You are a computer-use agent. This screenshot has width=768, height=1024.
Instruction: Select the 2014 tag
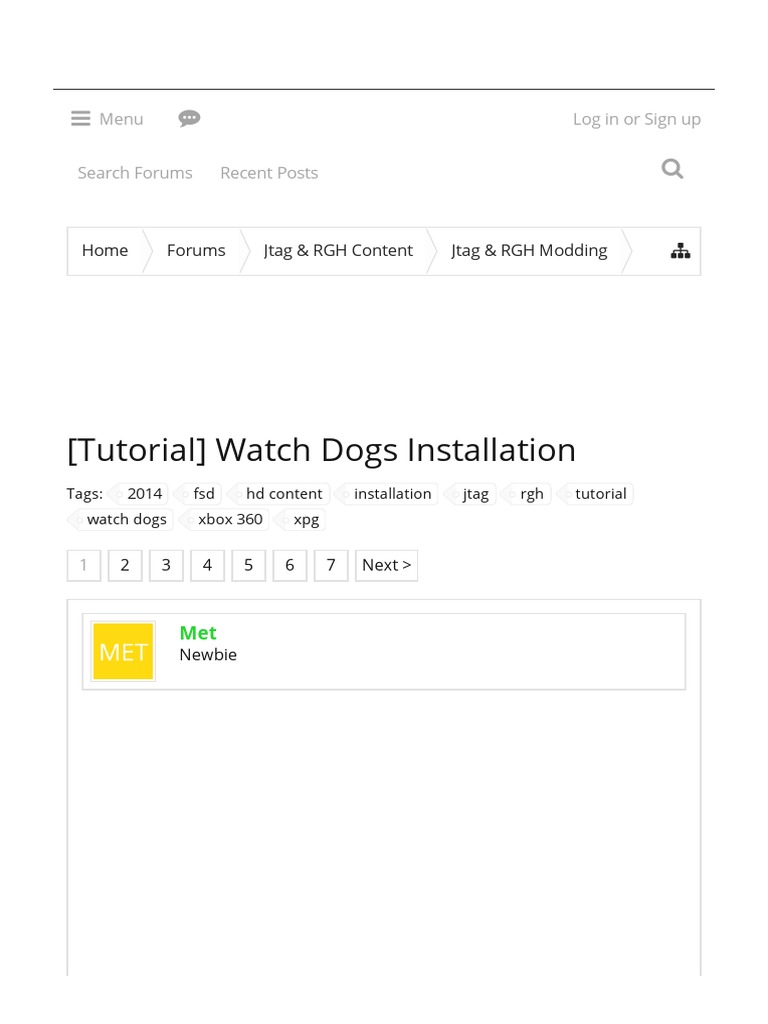tap(139, 494)
